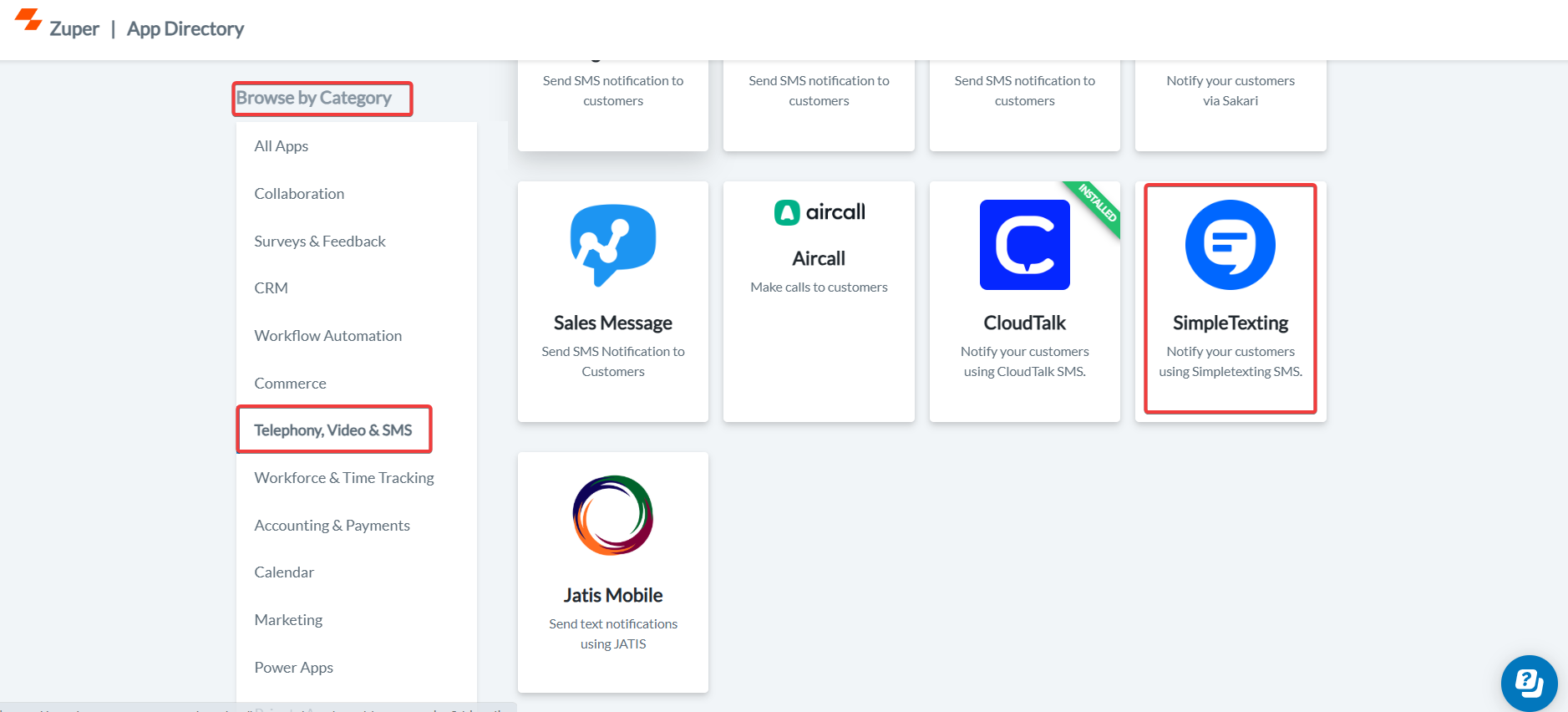Click the Zuper logo icon
The image size is (1568, 712).
point(28,20)
